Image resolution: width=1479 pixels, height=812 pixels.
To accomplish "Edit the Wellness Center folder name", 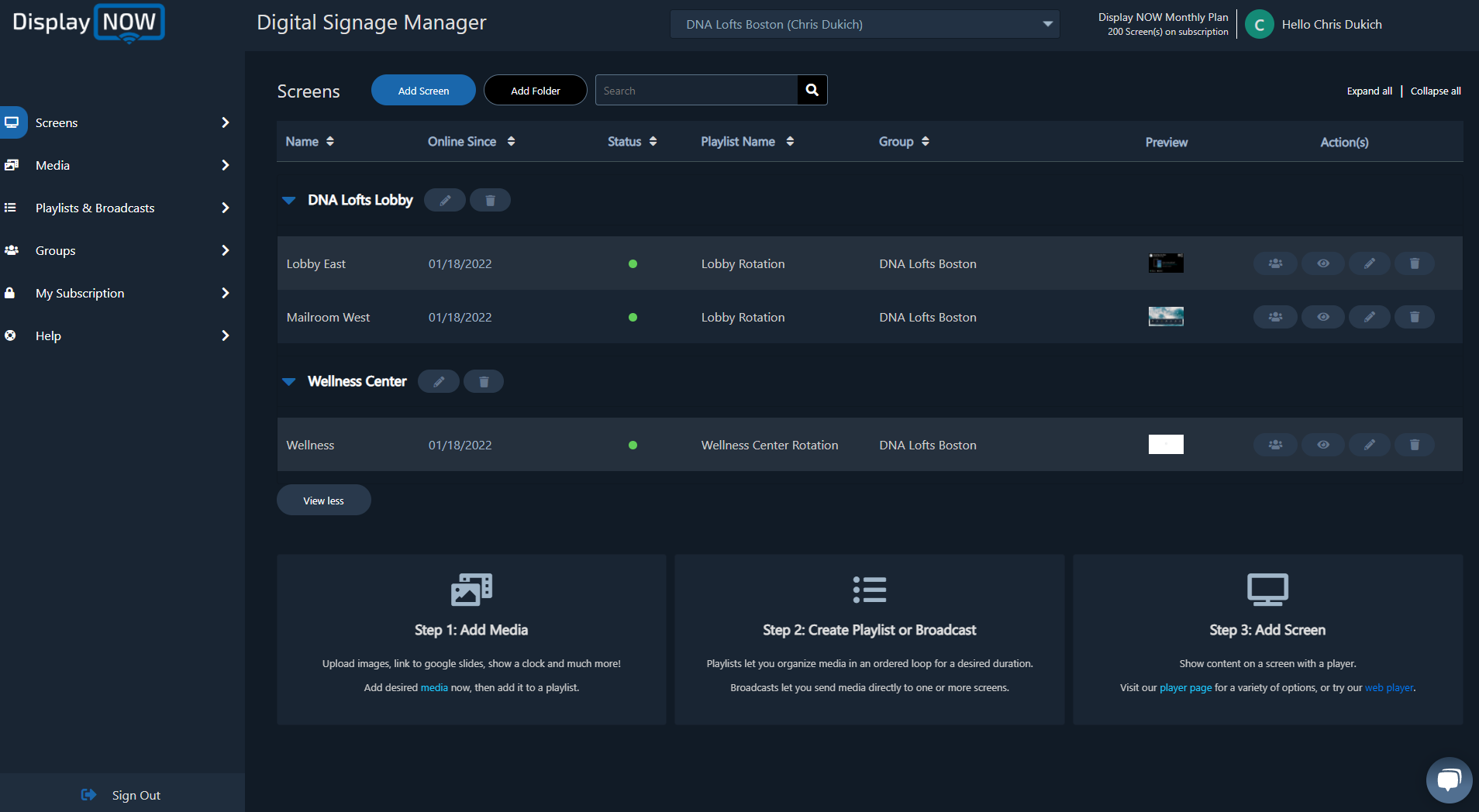I will (x=439, y=381).
